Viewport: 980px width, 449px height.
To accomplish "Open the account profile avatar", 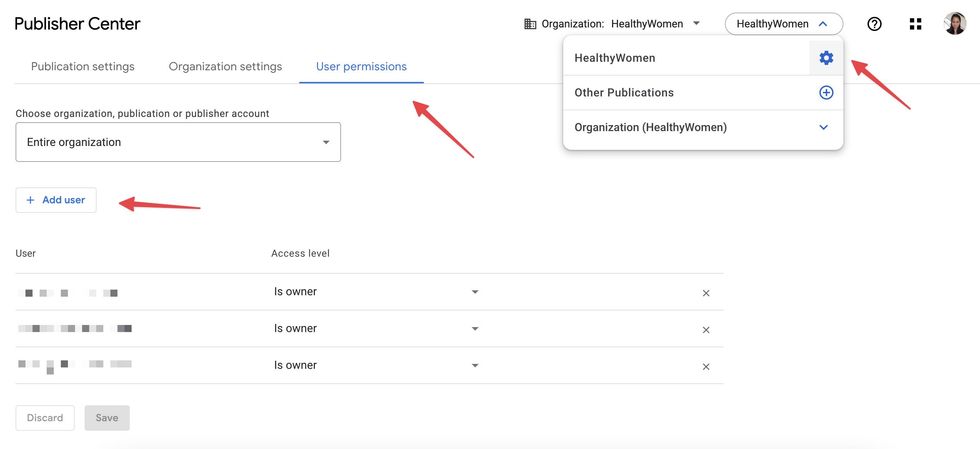I will [x=955, y=24].
